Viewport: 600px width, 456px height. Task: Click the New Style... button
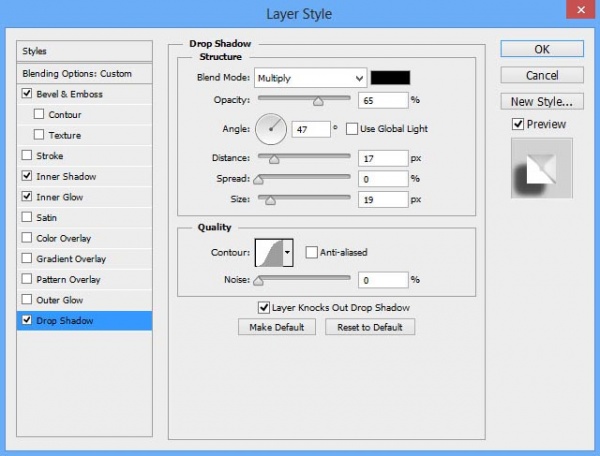point(542,102)
